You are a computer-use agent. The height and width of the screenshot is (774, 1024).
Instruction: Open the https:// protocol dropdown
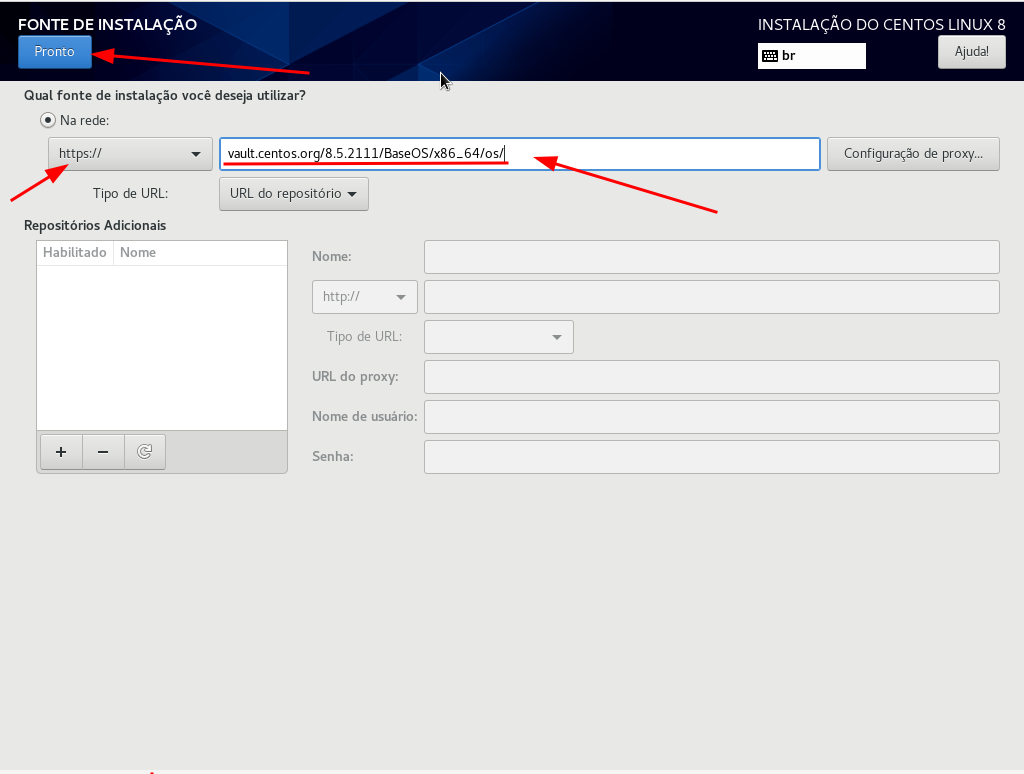point(131,153)
